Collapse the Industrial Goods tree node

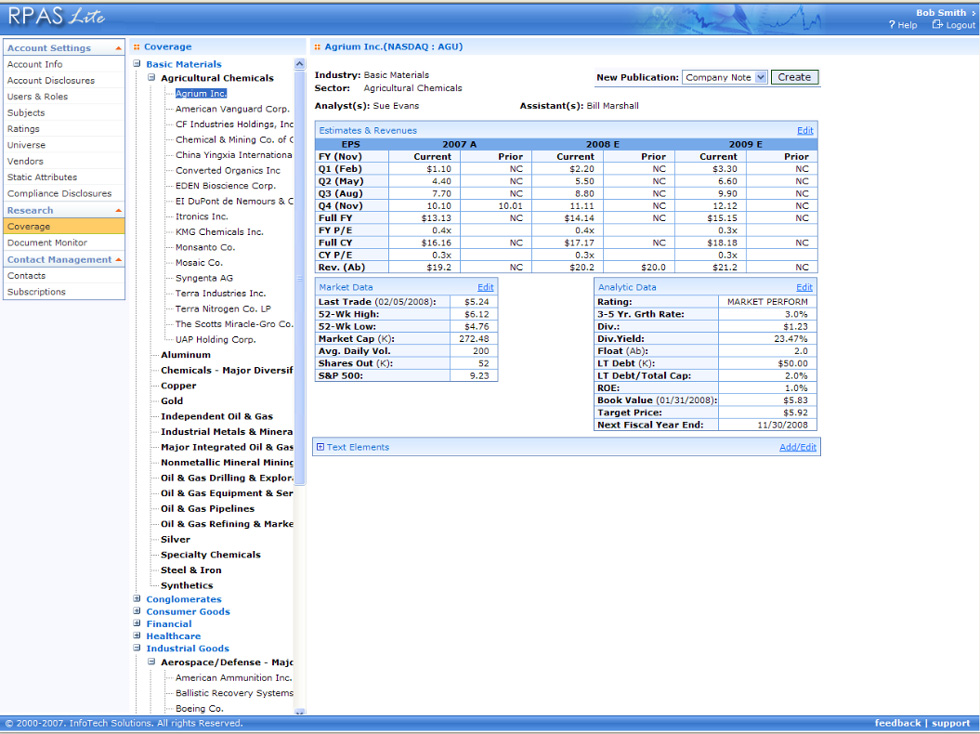pos(137,648)
